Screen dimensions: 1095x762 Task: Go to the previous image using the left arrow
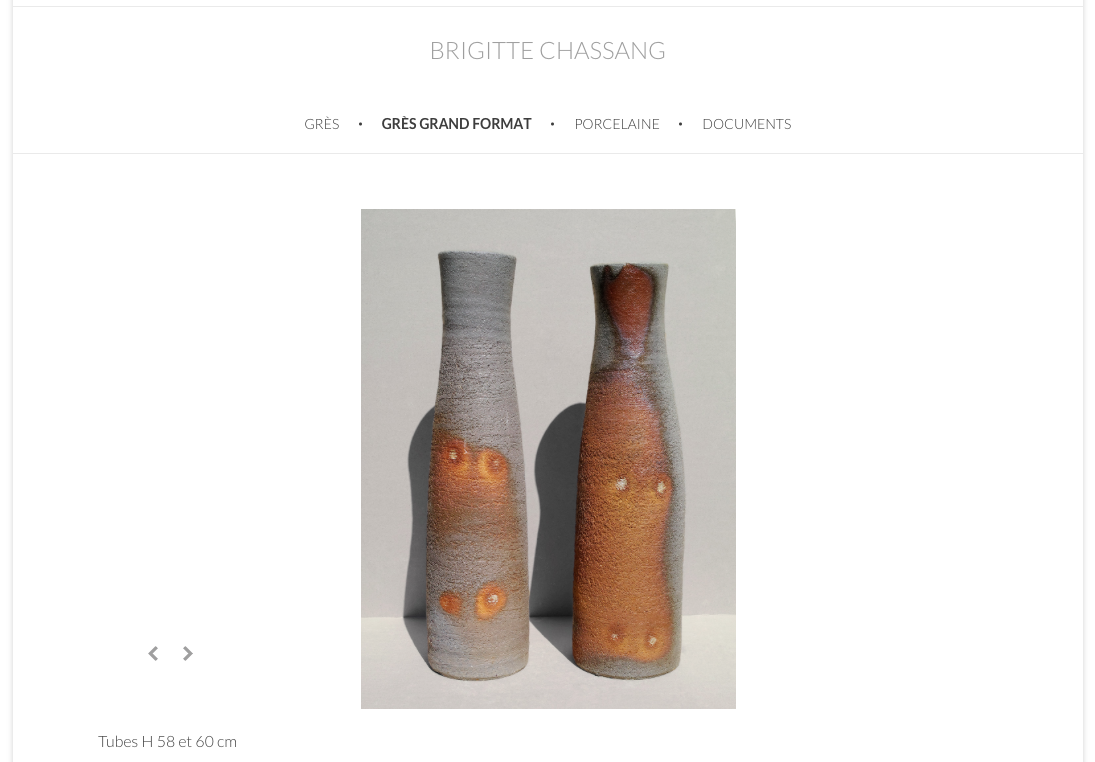coord(153,654)
